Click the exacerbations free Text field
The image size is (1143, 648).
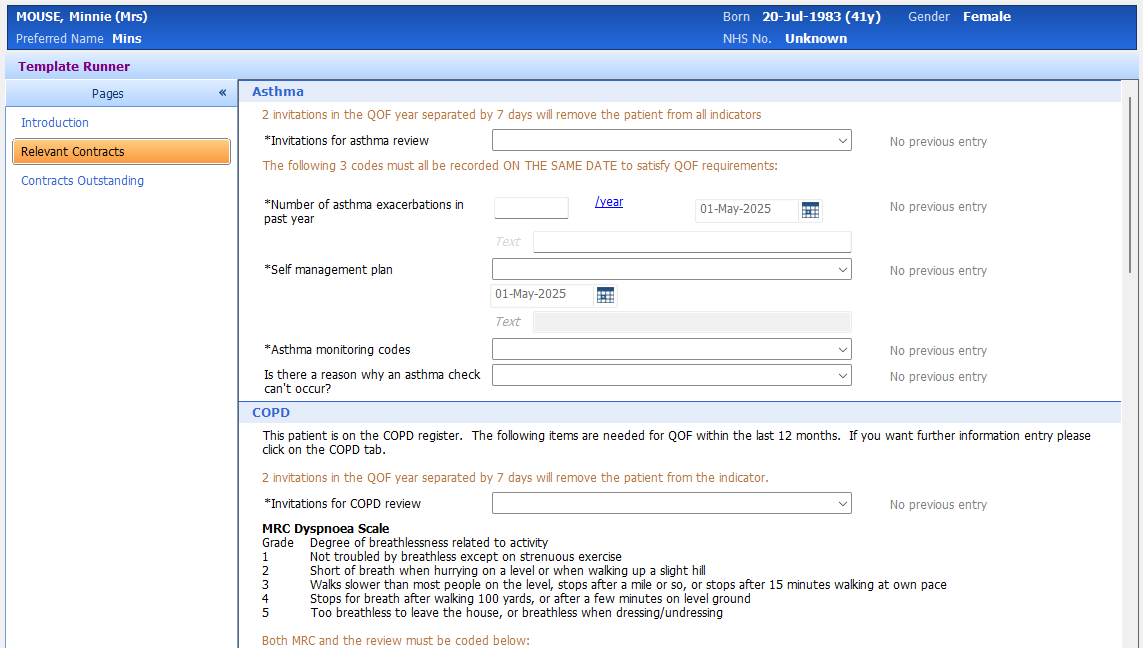tap(692, 242)
